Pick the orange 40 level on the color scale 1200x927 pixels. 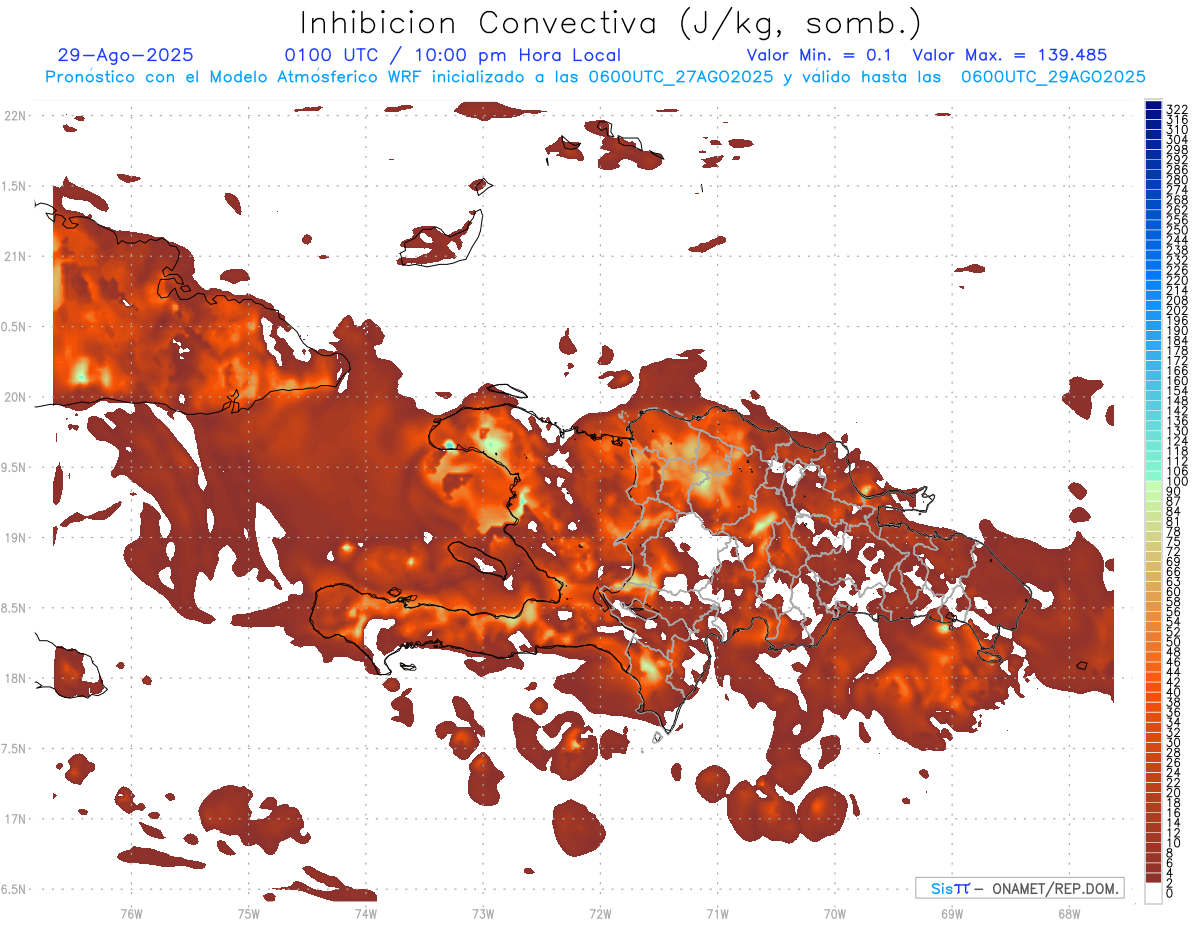coord(1154,692)
